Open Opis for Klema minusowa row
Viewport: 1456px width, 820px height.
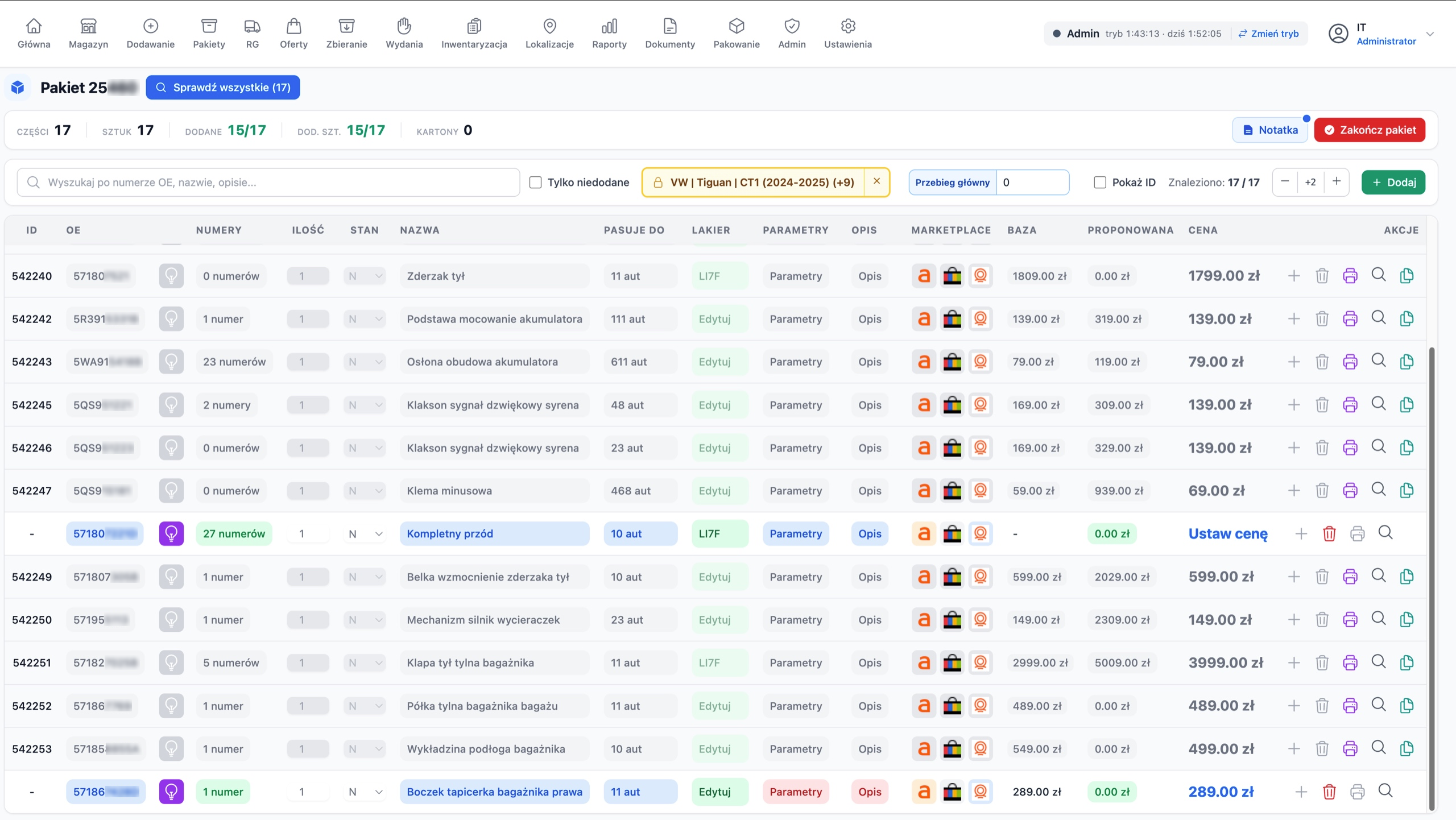click(870, 490)
